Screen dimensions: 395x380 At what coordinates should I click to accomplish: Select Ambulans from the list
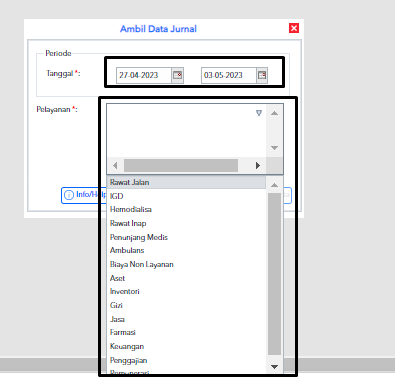pos(186,250)
